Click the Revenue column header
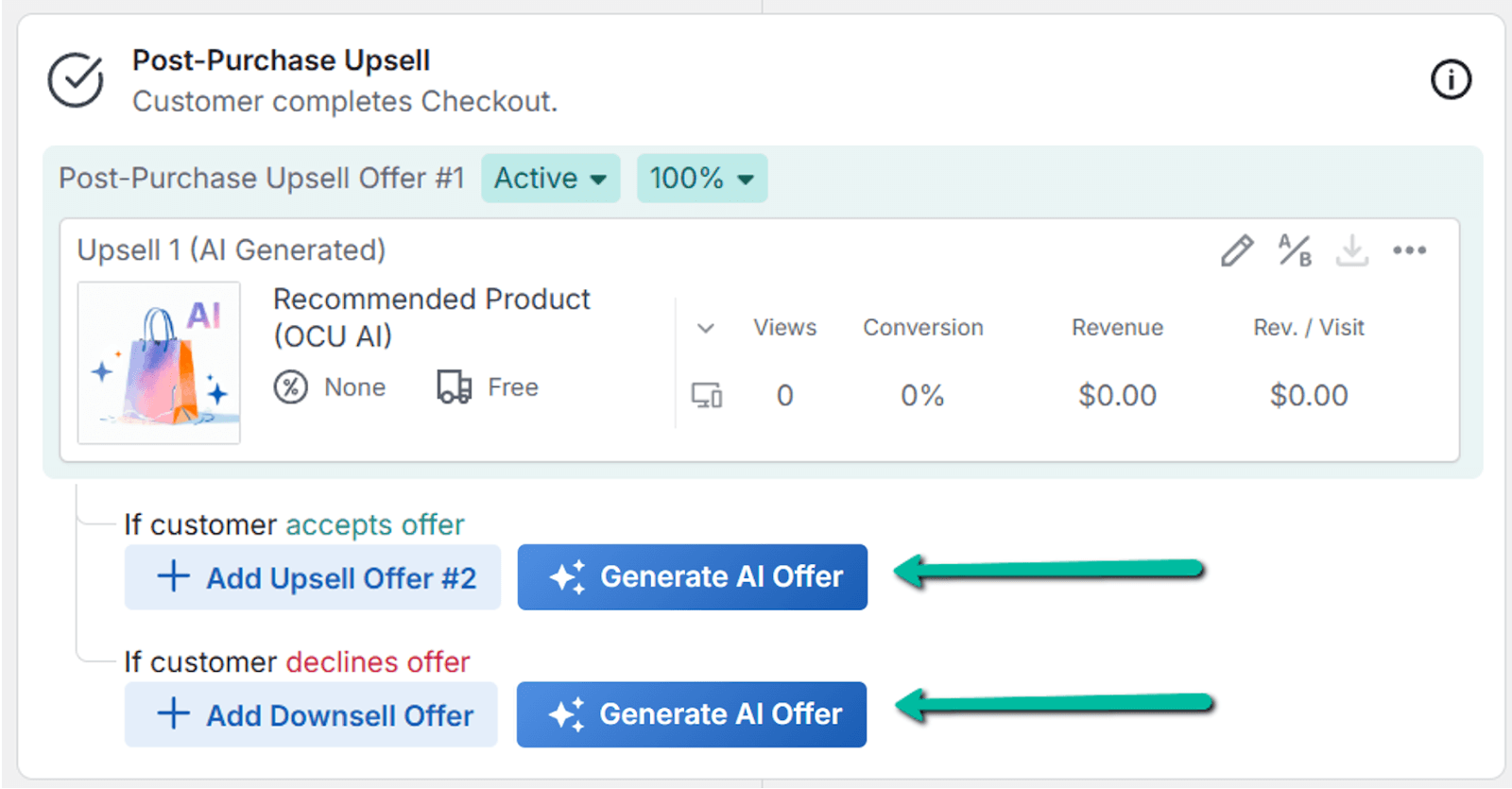 pyautogui.click(x=1118, y=328)
